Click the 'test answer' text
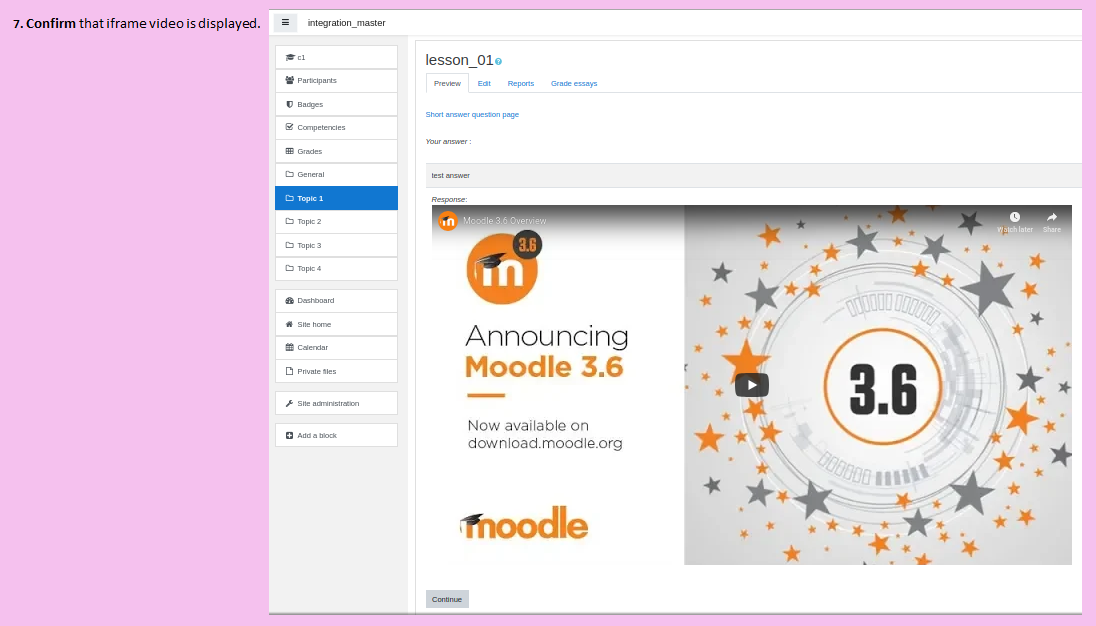 pos(450,175)
